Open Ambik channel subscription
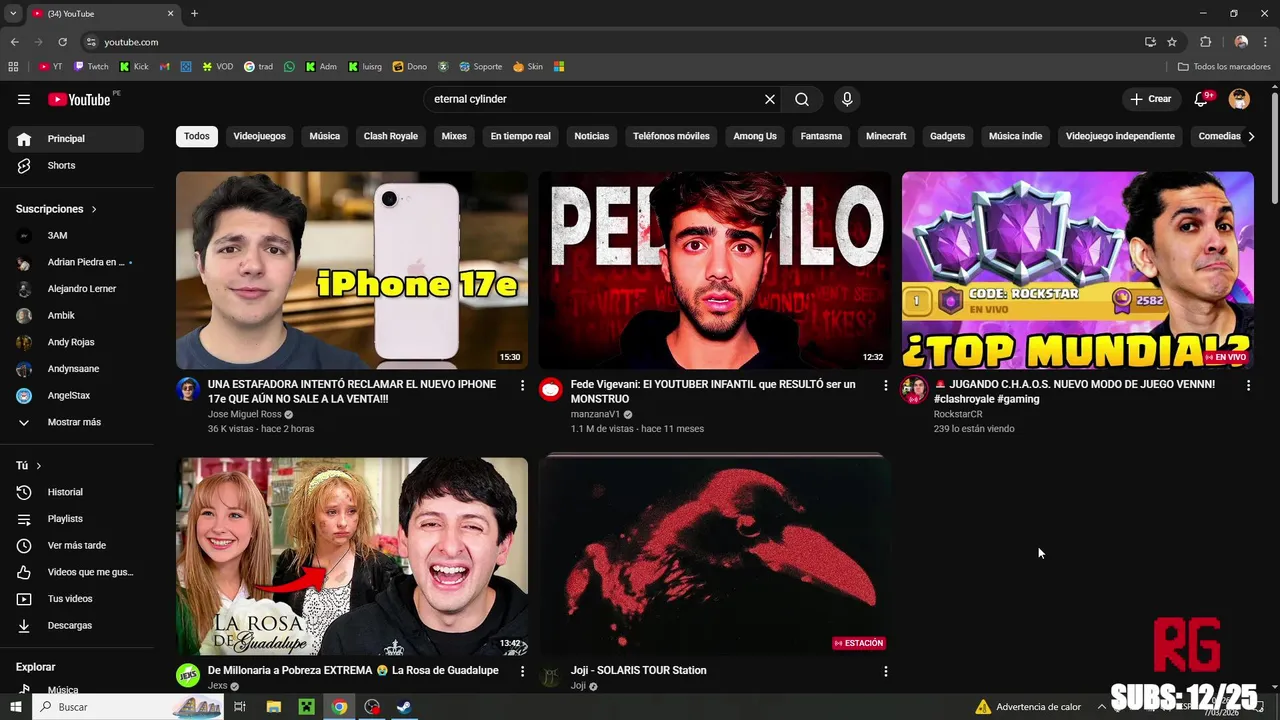 [x=76, y=316]
